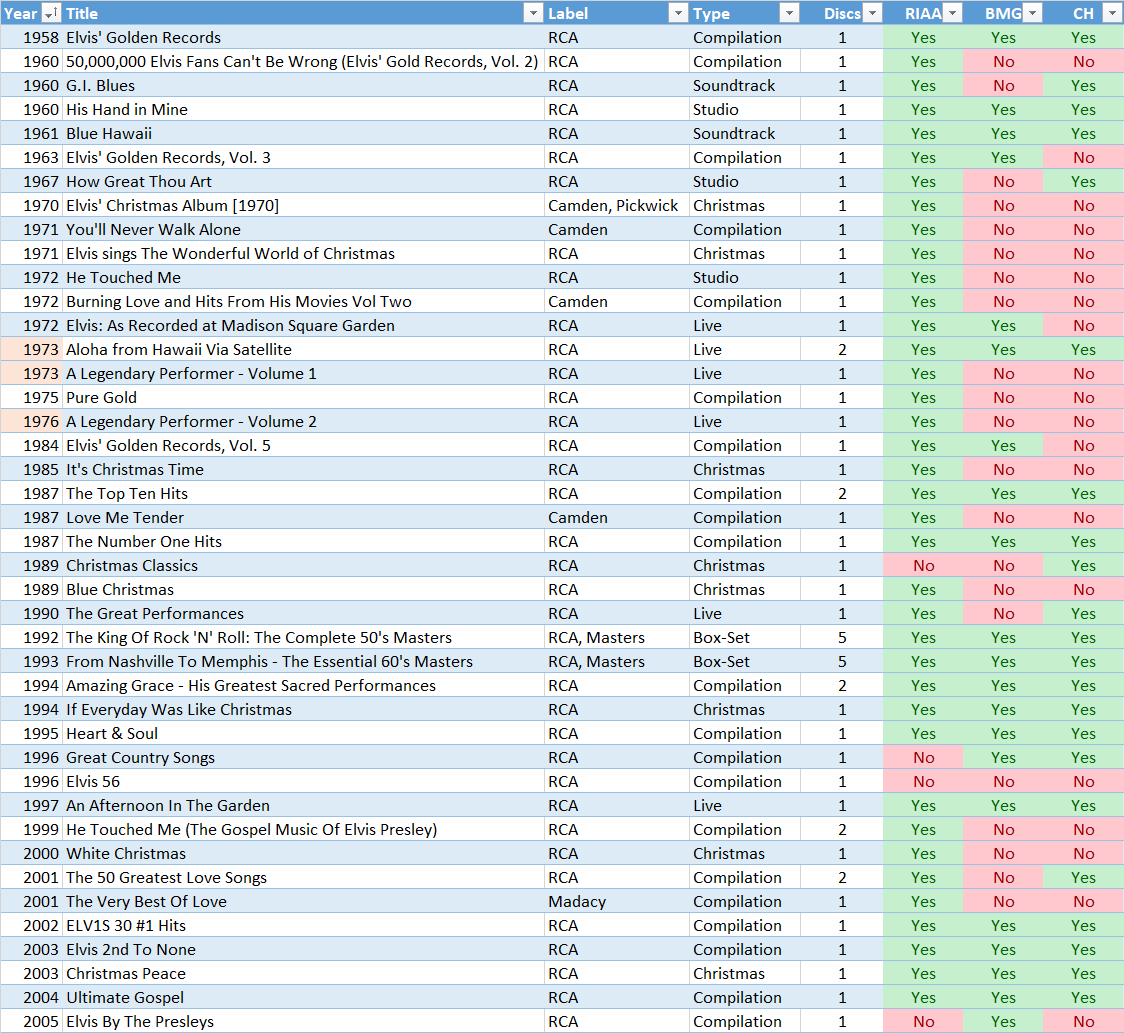Click the 'Elvis By The Presleys' cell
Screen dimensions: 1124x1033
pos(303,1022)
